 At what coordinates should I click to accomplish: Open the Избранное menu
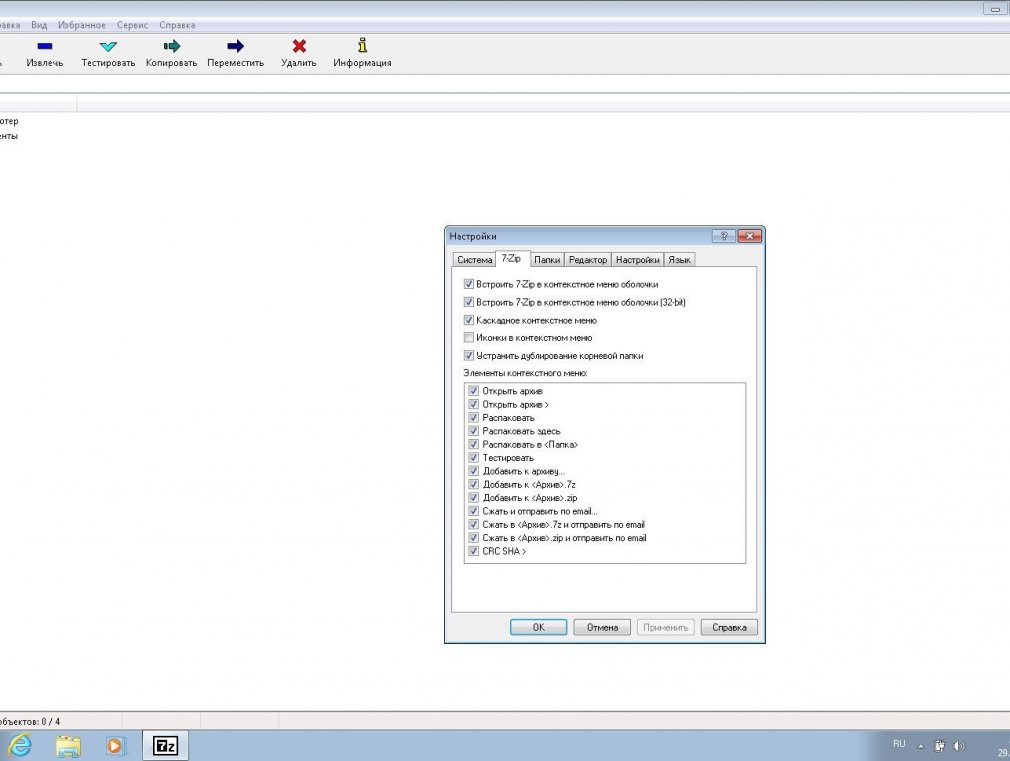pyautogui.click(x=82, y=25)
